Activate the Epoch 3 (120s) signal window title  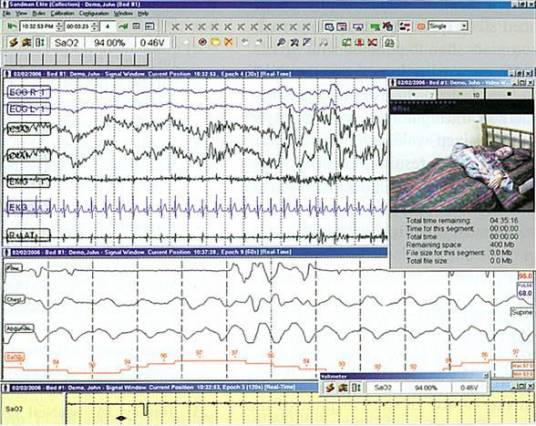[x=161, y=387]
